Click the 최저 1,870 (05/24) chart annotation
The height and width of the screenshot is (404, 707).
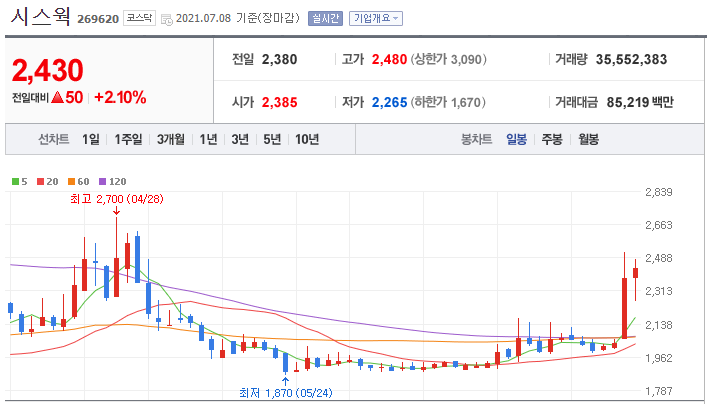[286, 393]
